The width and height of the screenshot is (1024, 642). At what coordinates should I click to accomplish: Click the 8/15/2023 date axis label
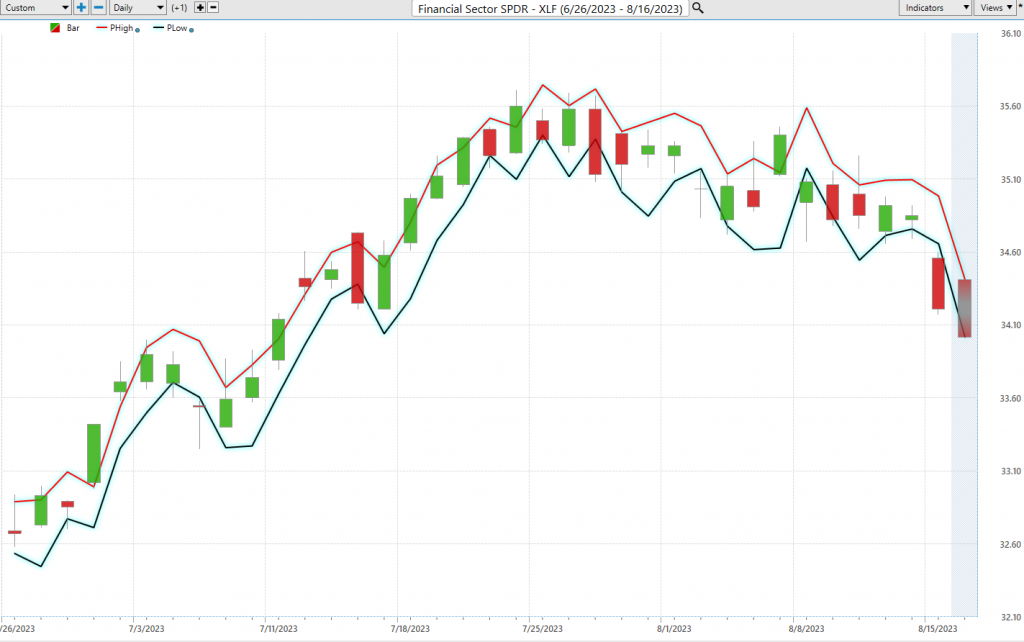pyautogui.click(x=938, y=629)
